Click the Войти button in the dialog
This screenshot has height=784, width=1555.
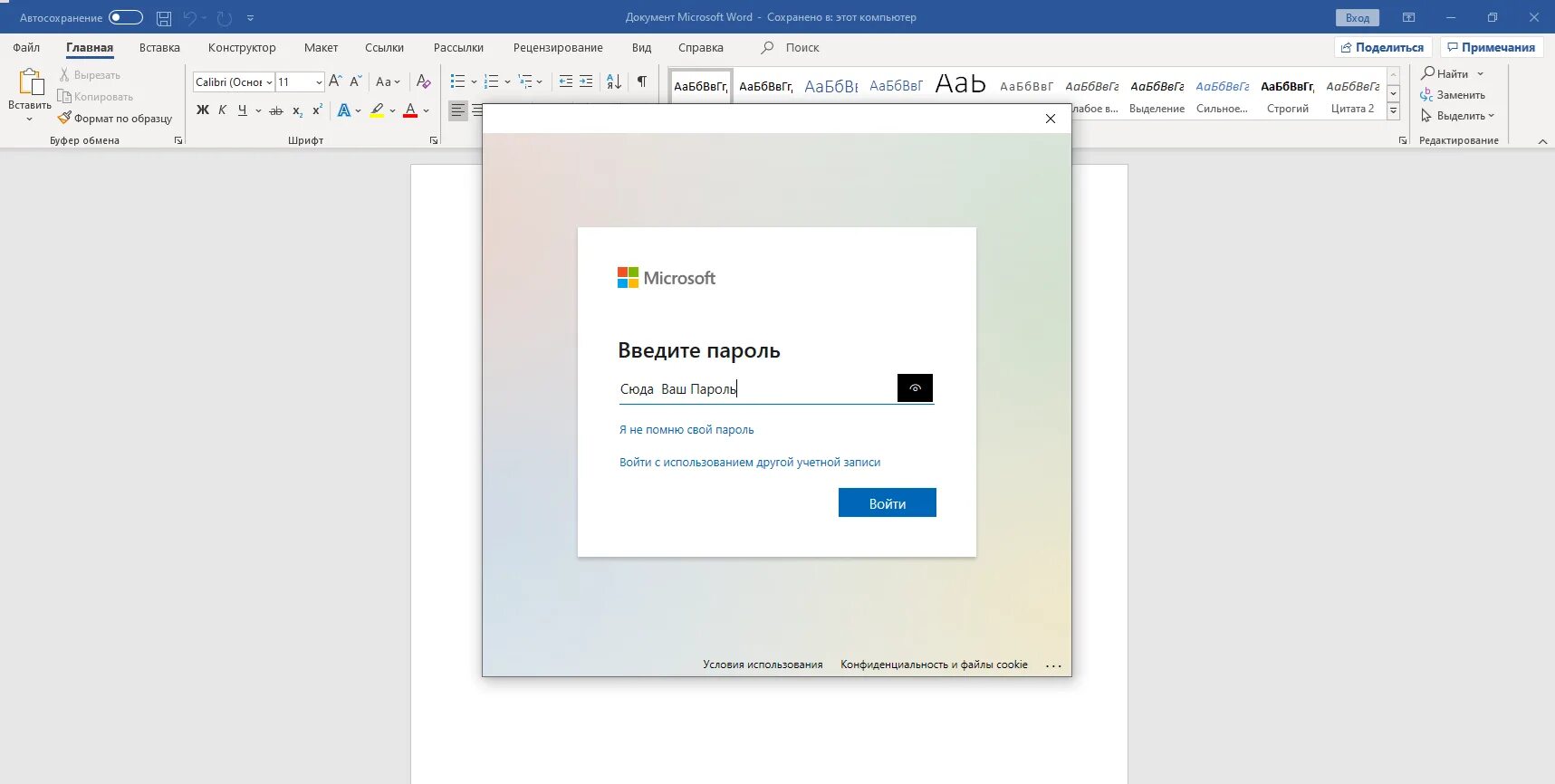888,503
